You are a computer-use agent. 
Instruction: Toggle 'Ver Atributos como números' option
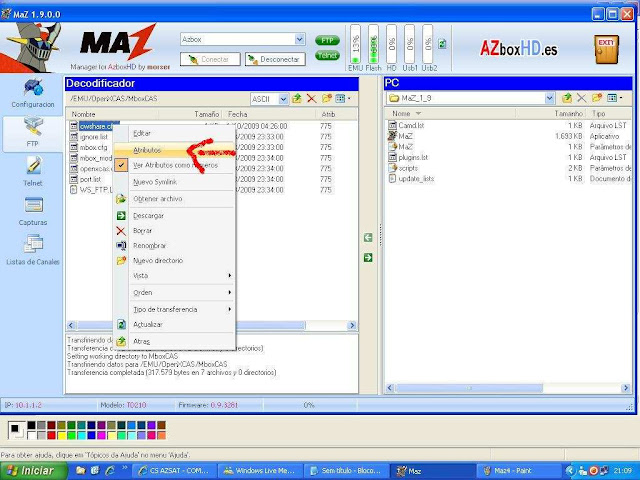coord(176,165)
